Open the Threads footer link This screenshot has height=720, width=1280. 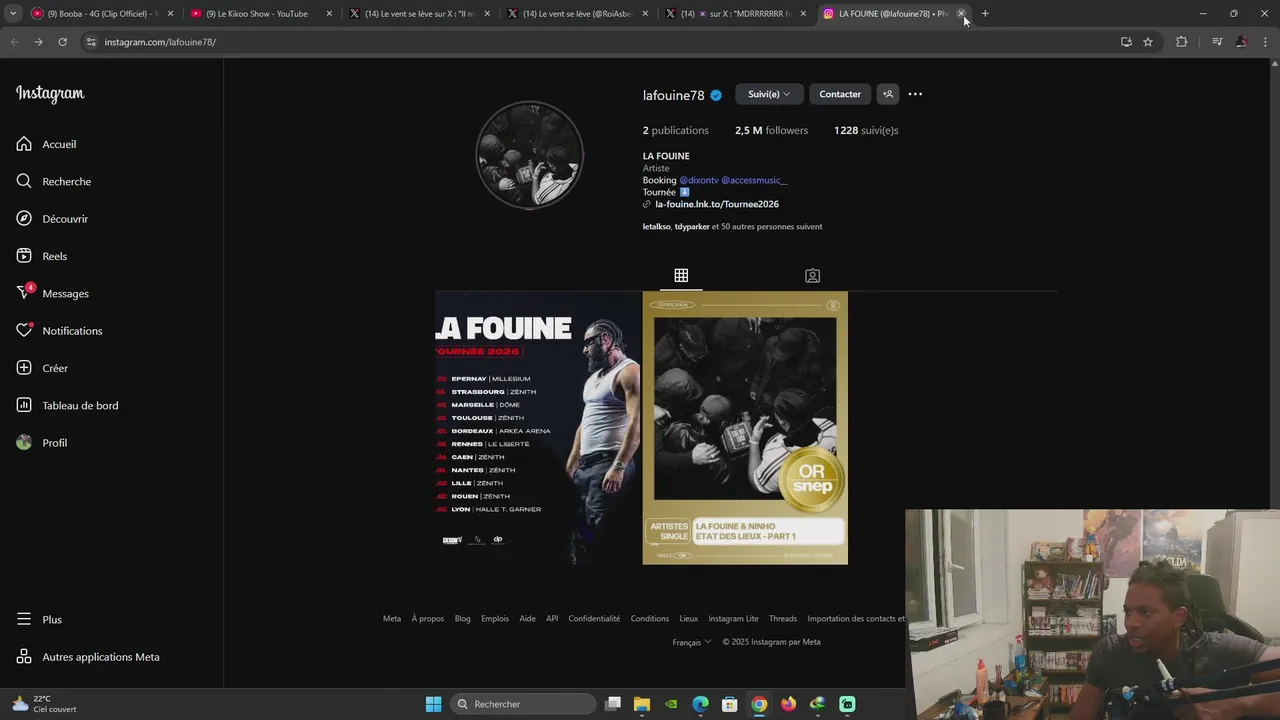pyautogui.click(x=783, y=619)
